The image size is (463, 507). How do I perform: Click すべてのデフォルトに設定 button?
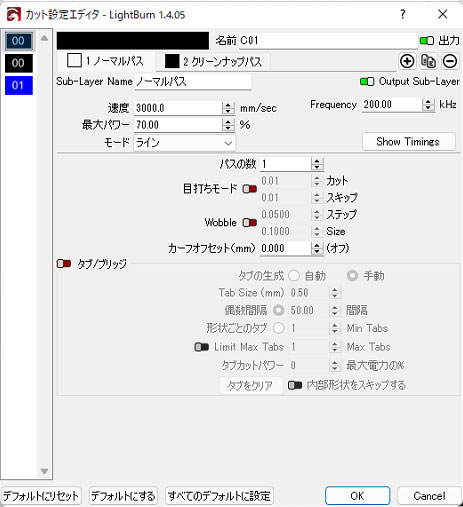click(x=219, y=496)
